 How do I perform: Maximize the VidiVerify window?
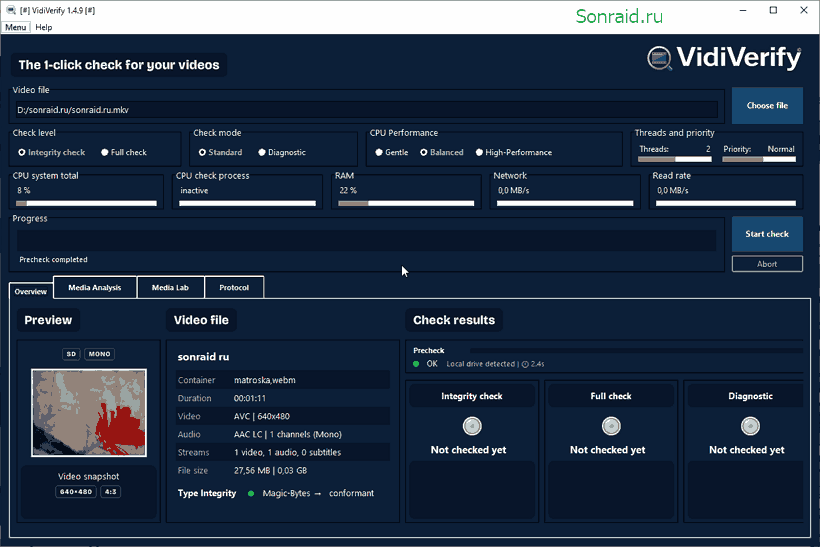(773, 10)
